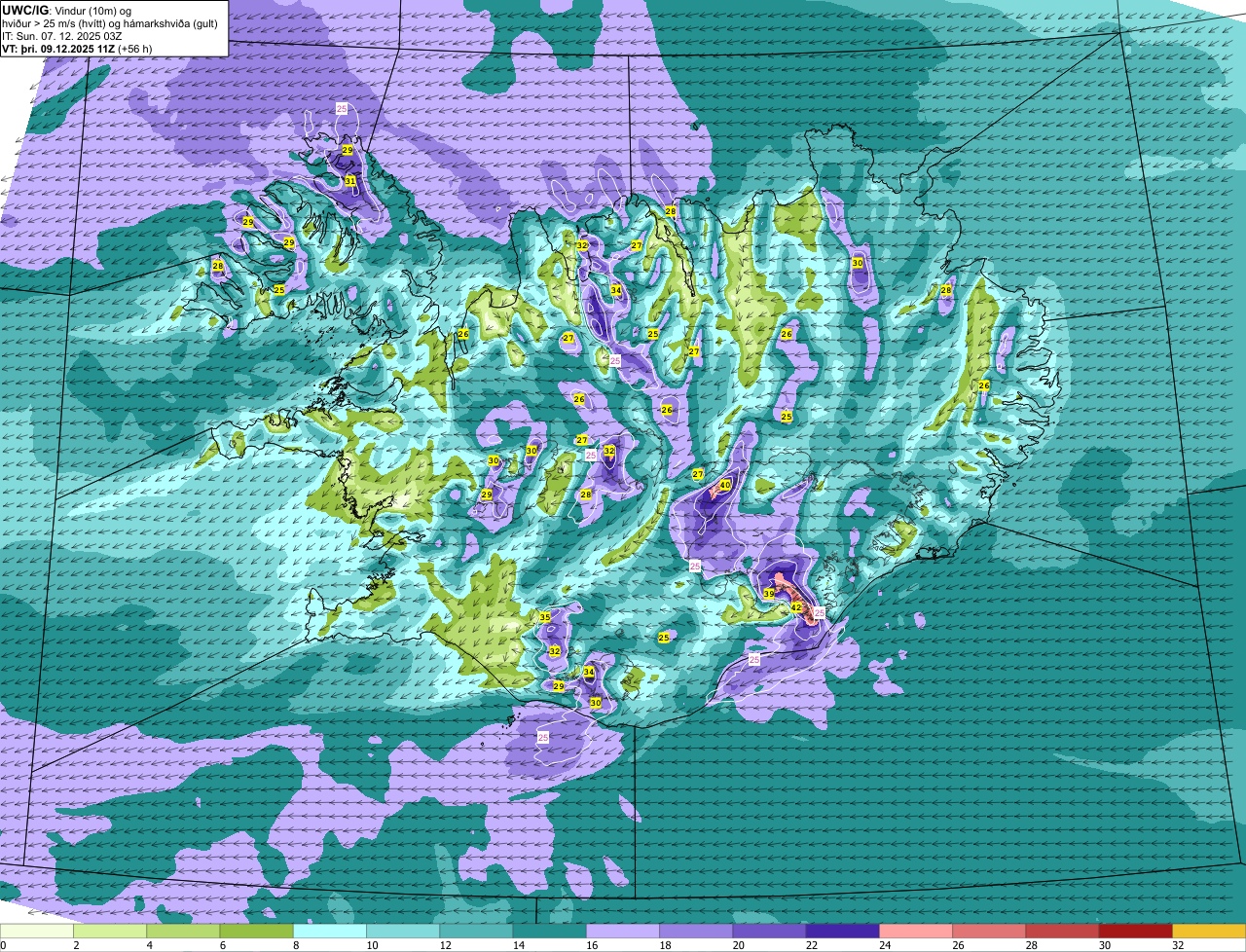Viewport: 1246px width, 952px height.
Task: Select the 24–26 m/s pink legend swatch
Action: coord(916,932)
